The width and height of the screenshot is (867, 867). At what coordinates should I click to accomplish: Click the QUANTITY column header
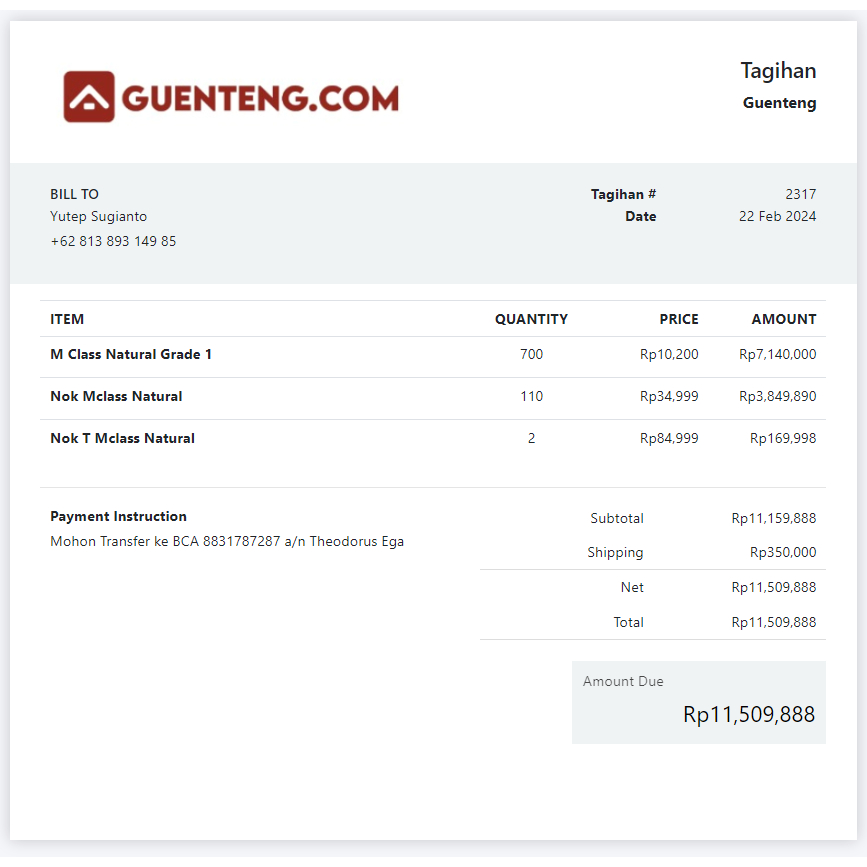pos(531,319)
